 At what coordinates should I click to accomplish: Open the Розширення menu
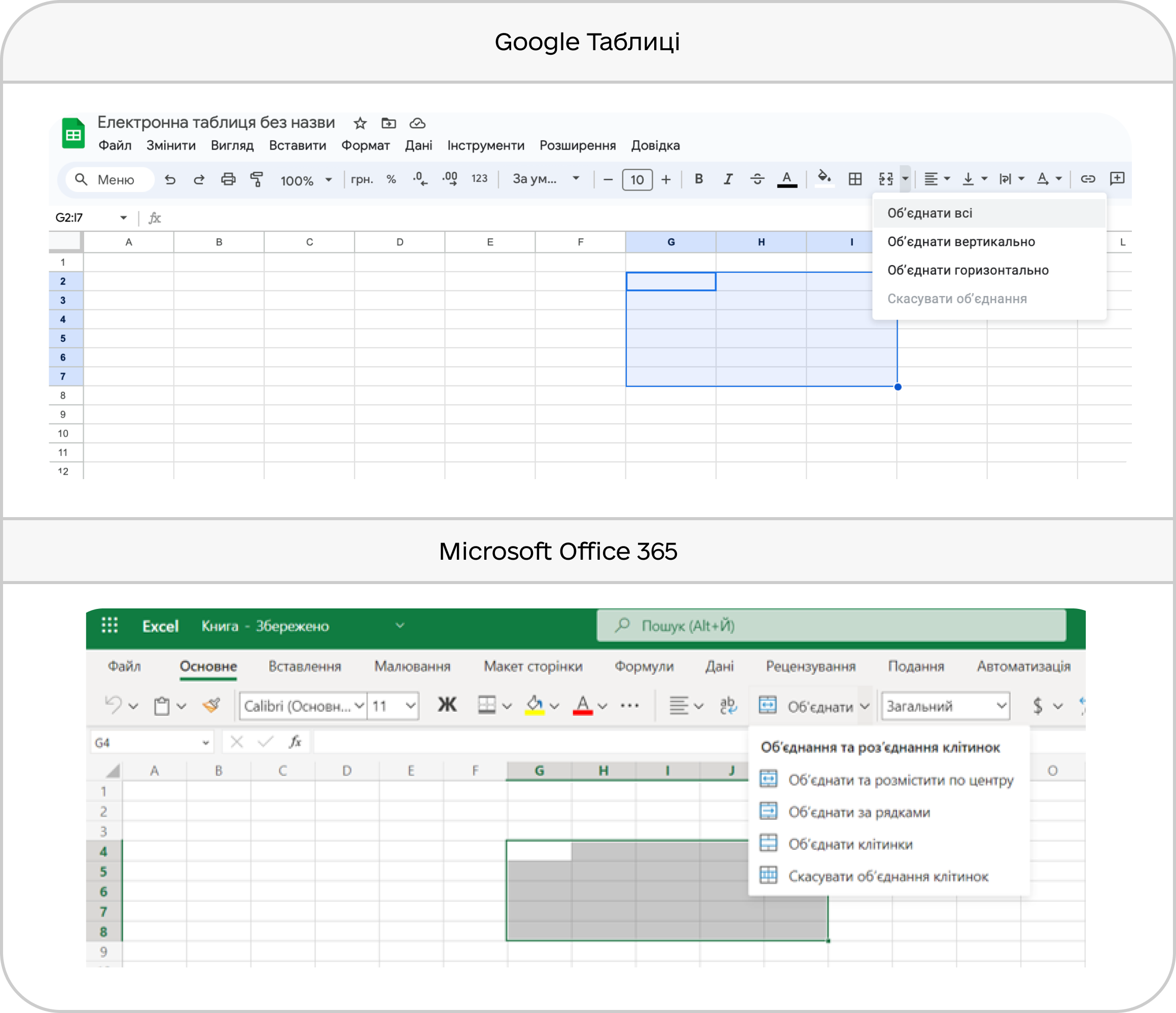(x=577, y=146)
